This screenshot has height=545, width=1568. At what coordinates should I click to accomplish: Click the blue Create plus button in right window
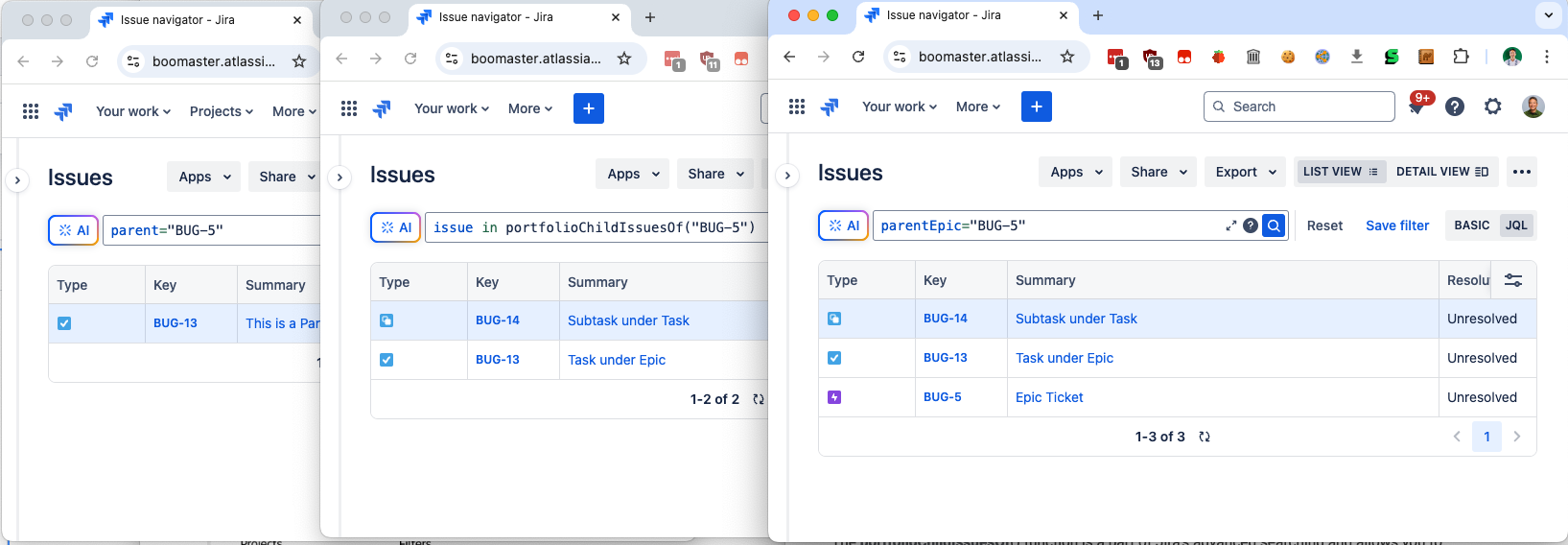tap(1037, 107)
